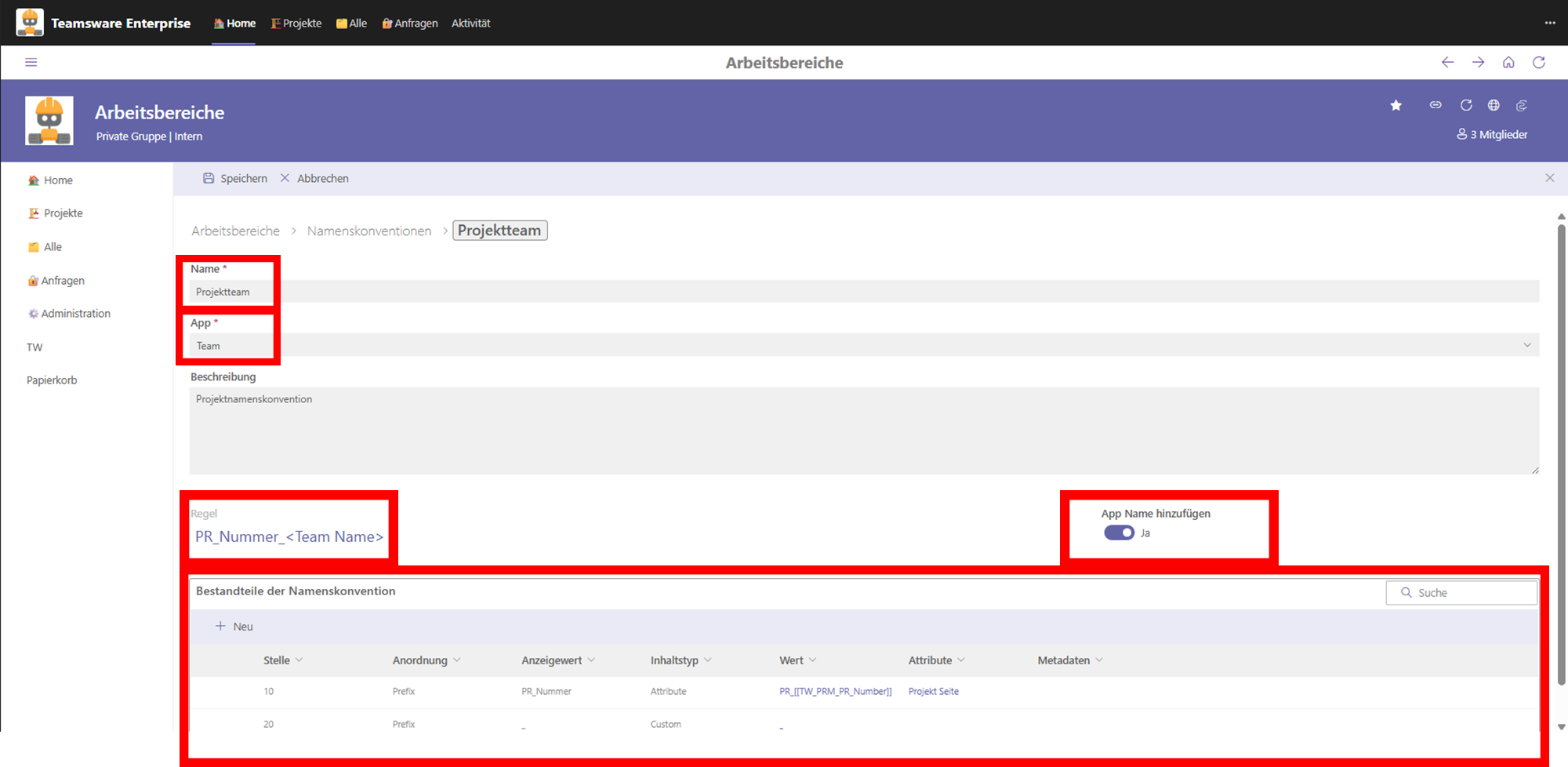Image resolution: width=1568 pixels, height=767 pixels.
Task: Open the Projekte tab in top navigation
Action: coord(296,24)
